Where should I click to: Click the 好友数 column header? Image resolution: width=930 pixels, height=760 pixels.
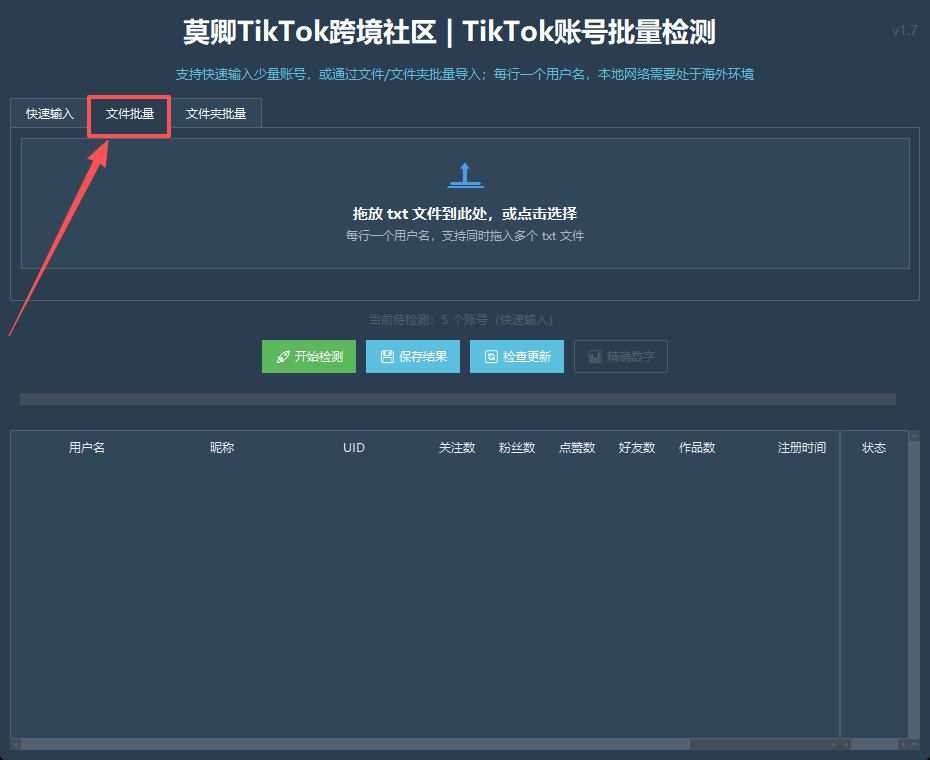[636, 448]
